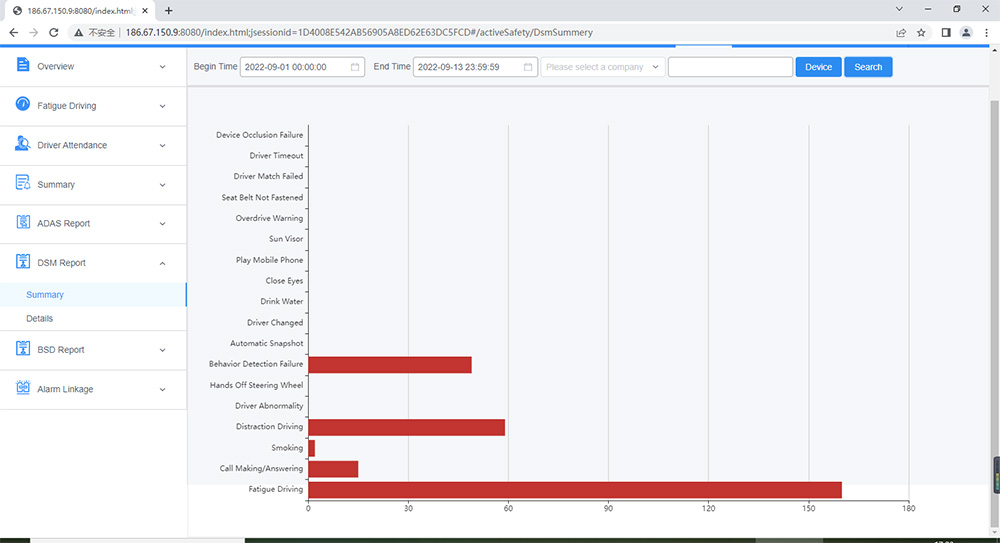
Task: Expand the ADAS Report menu chevron
Action: [163, 224]
